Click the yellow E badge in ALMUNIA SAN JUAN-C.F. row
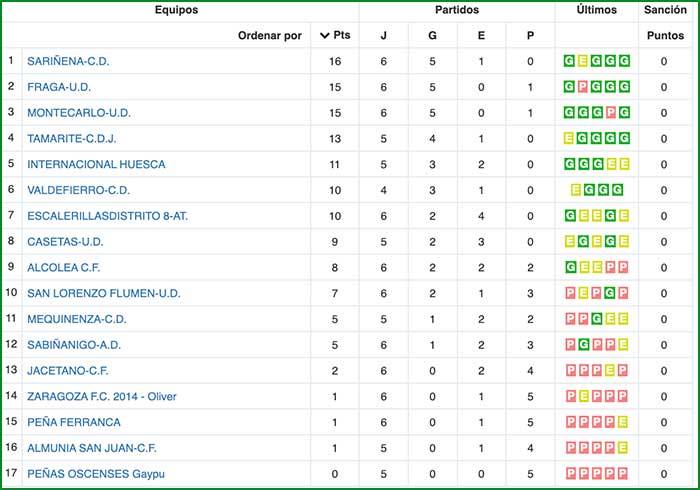 tap(625, 447)
